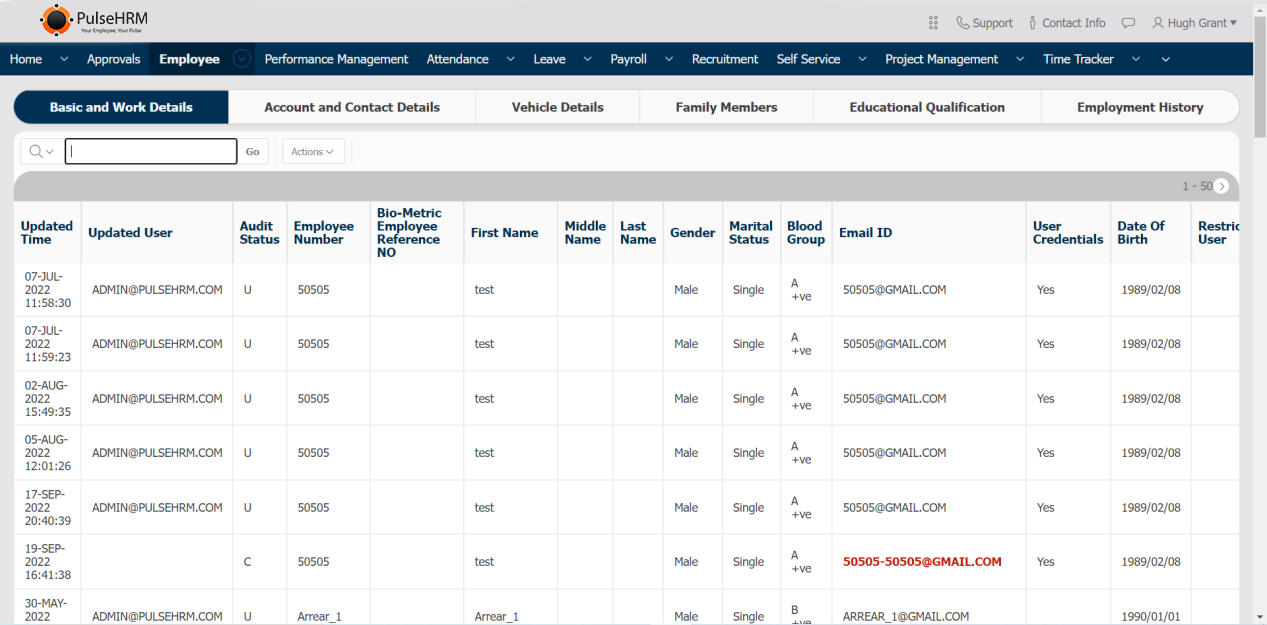Open the chat bubble feedback icon

(x=1128, y=23)
